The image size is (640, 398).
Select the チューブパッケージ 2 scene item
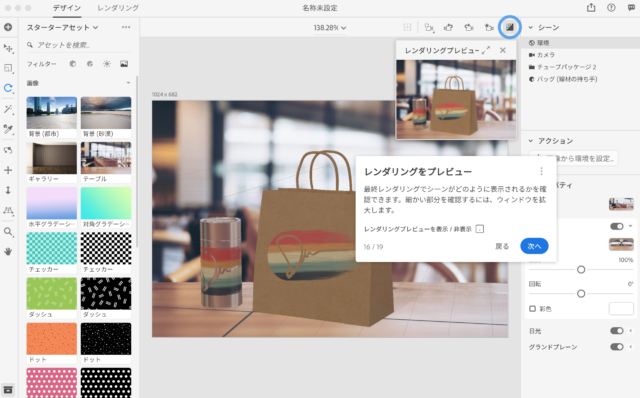[580, 67]
